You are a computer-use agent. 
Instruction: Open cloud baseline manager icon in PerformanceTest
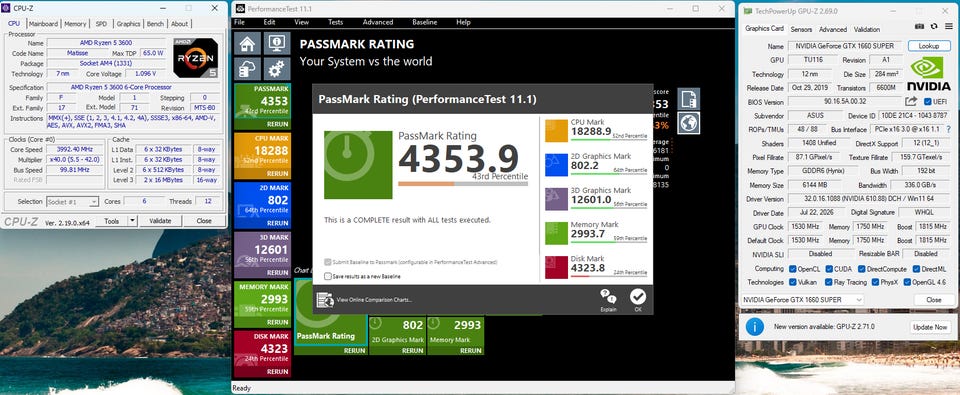coord(247,69)
